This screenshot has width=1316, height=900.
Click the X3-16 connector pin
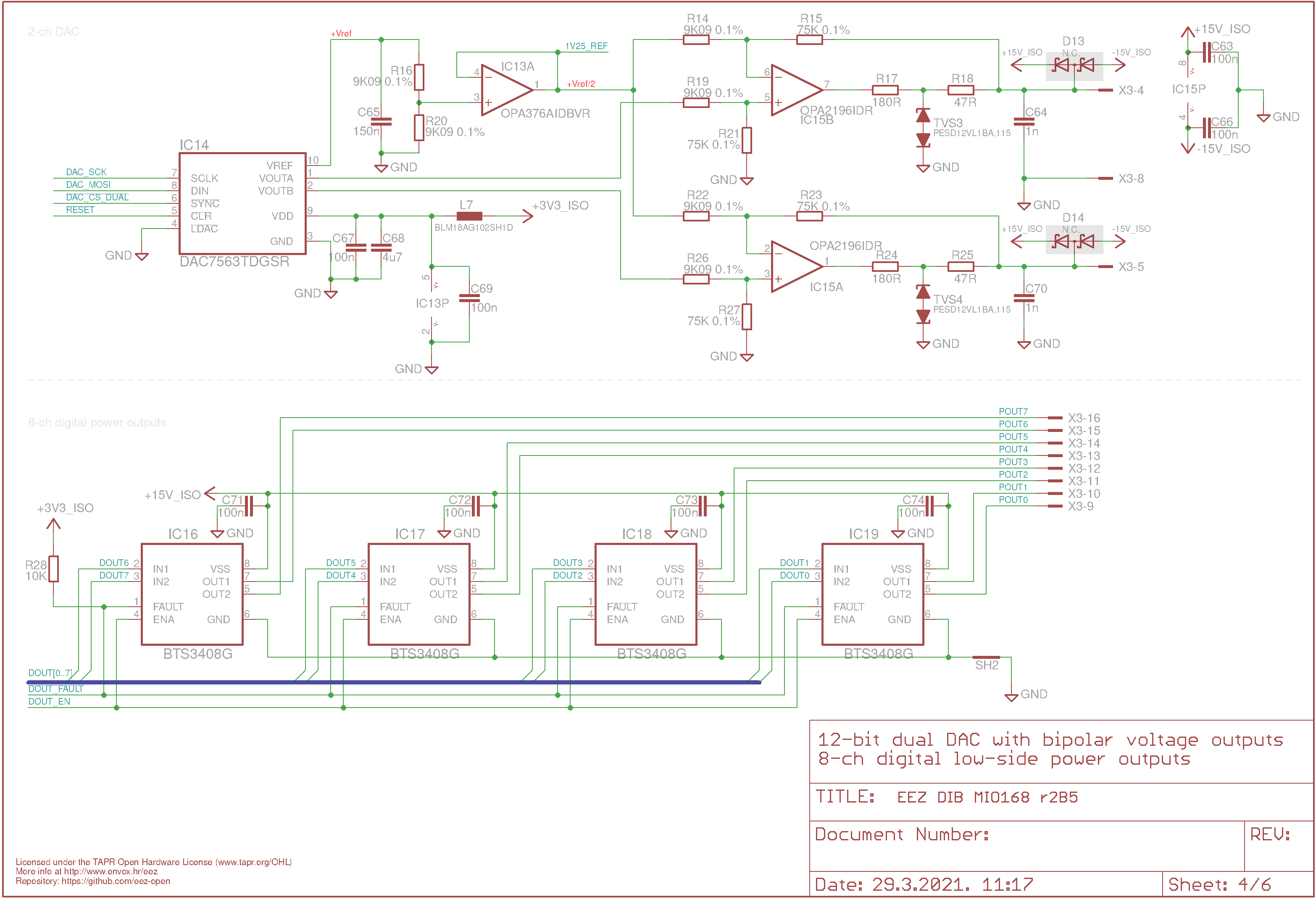(x=1055, y=418)
